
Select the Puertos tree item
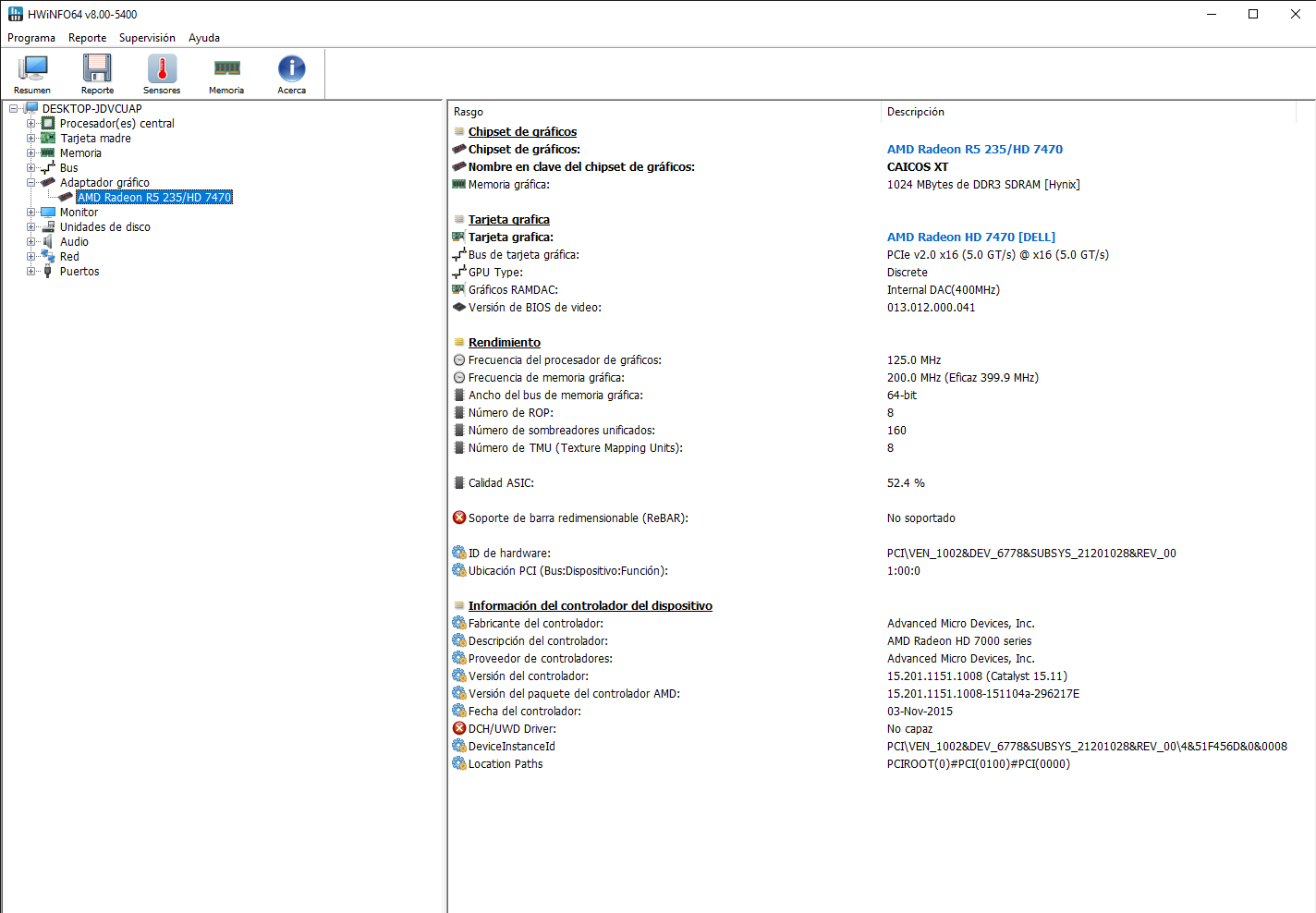click(x=79, y=272)
